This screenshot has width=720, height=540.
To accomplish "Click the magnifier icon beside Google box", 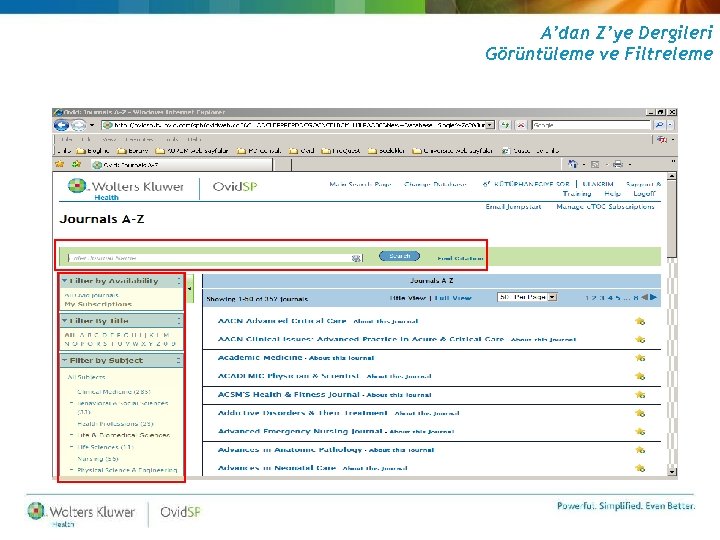I will pos(659,125).
